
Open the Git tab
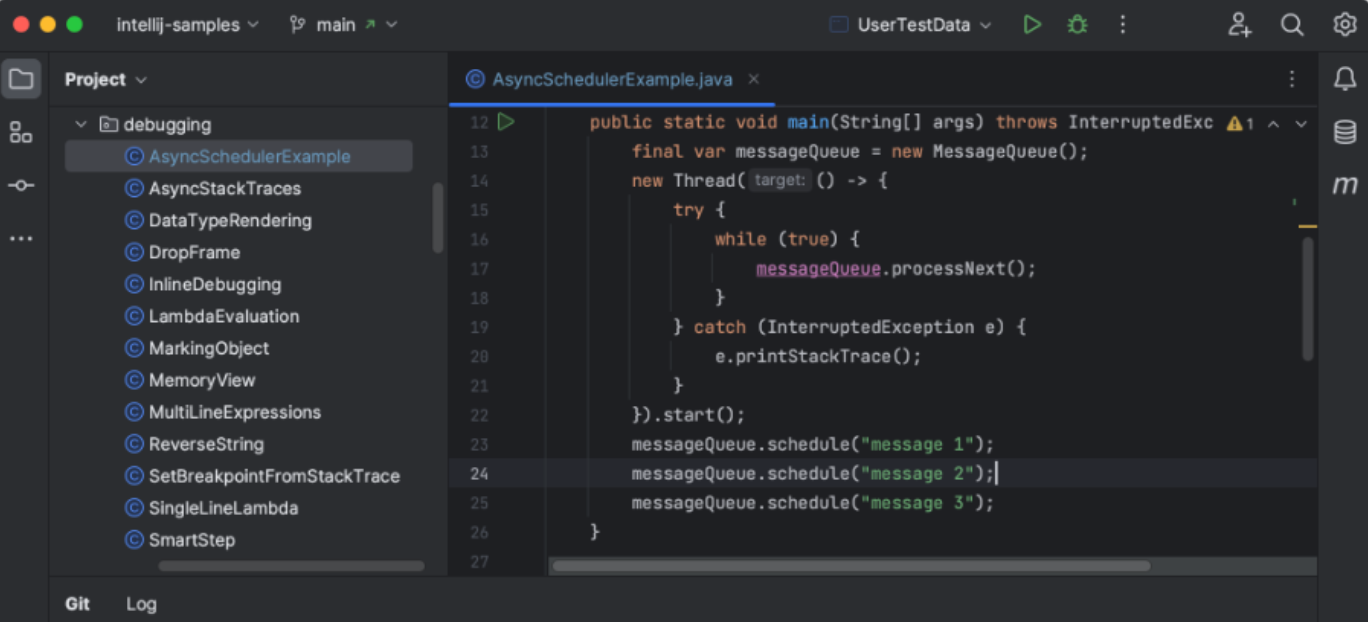[x=78, y=604]
